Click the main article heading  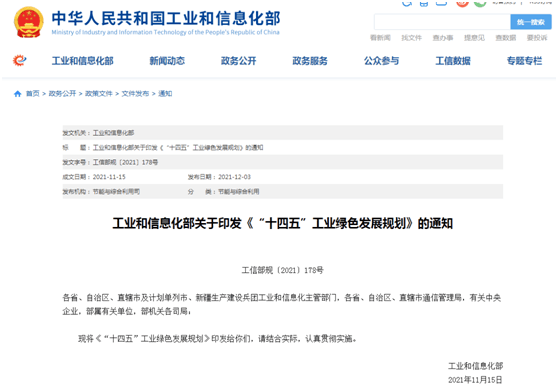[283, 224]
